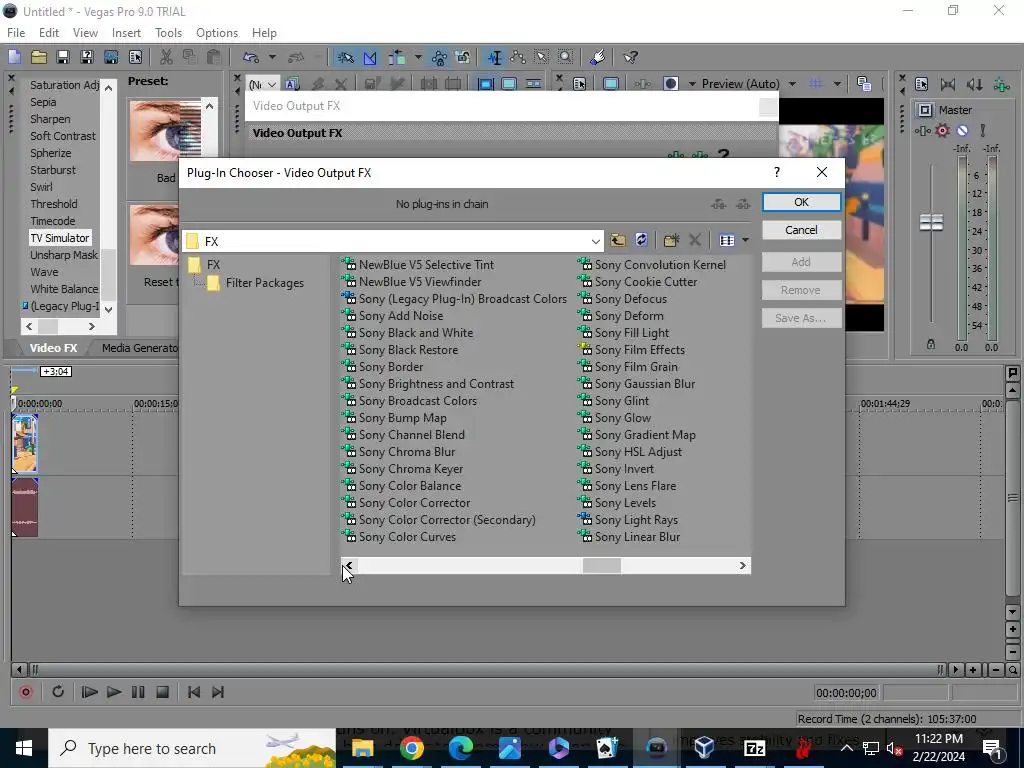Click the What's This help pointer icon
The width and height of the screenshot is (1024, 768).
[630, 57]
